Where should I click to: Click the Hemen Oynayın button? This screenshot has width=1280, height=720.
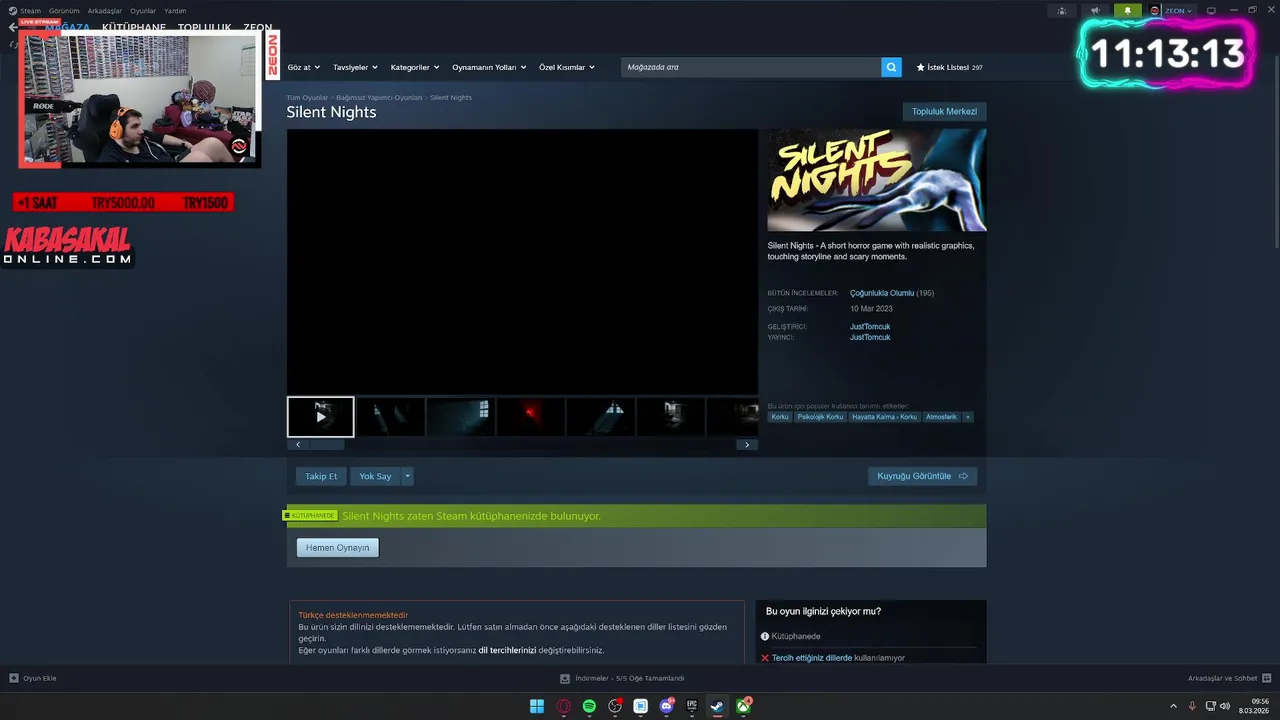(338, 547)
